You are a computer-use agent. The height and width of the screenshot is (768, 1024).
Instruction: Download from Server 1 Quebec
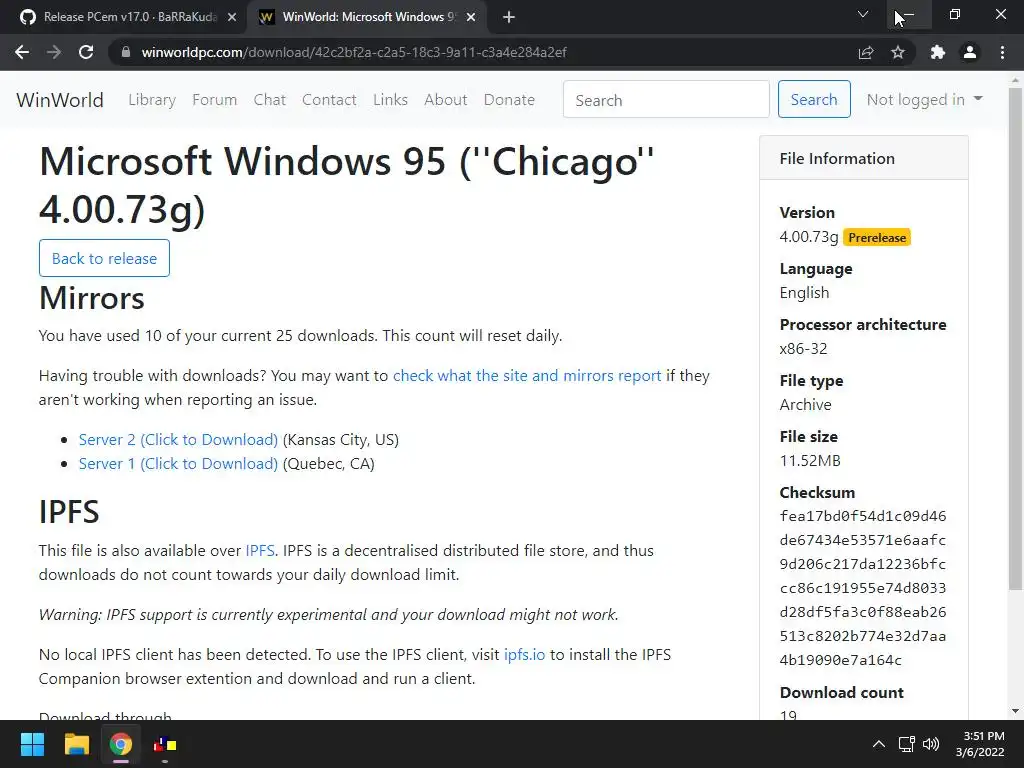pos(178,464)
